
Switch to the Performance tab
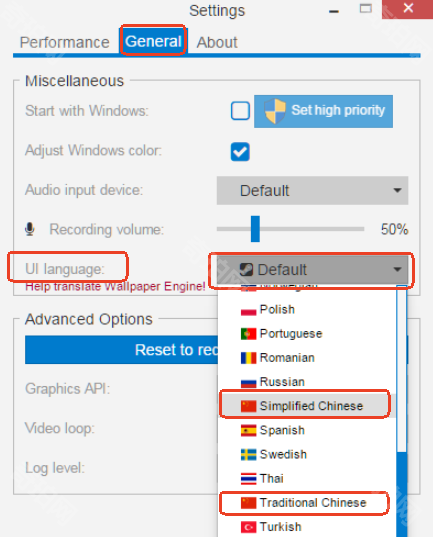point(64,42)
